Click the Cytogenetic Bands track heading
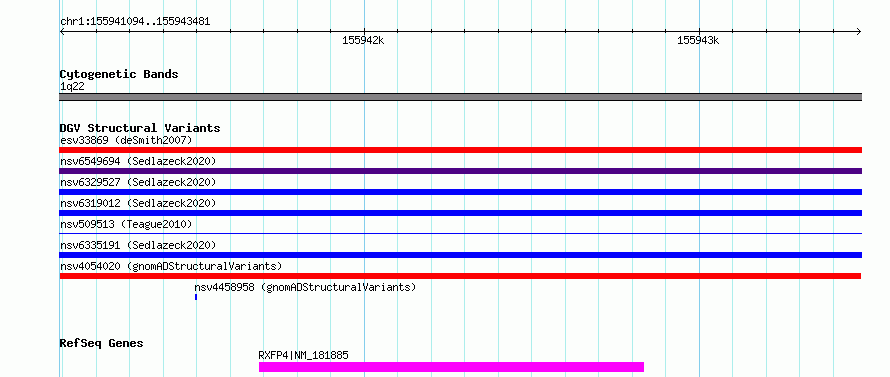890x377 pixels. tap(119, 74)
